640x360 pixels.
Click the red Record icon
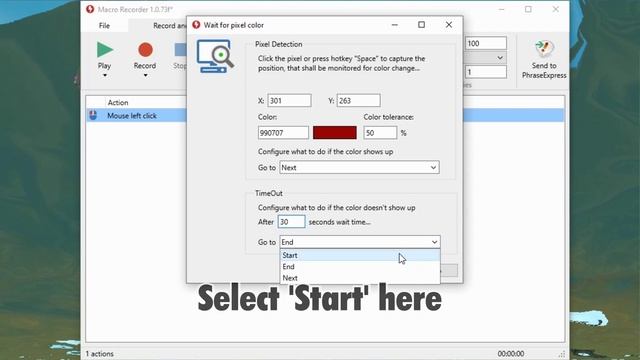[145, 50]
